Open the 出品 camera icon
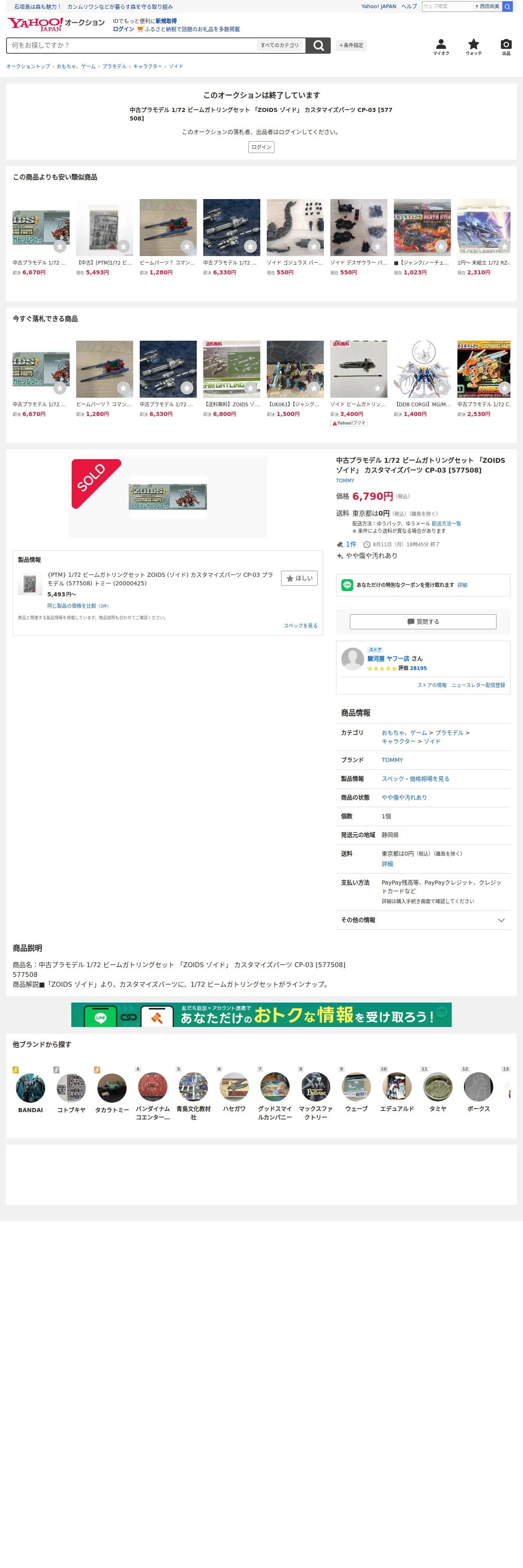Screen dimensions: 523x1568 [x=506, y=47]
